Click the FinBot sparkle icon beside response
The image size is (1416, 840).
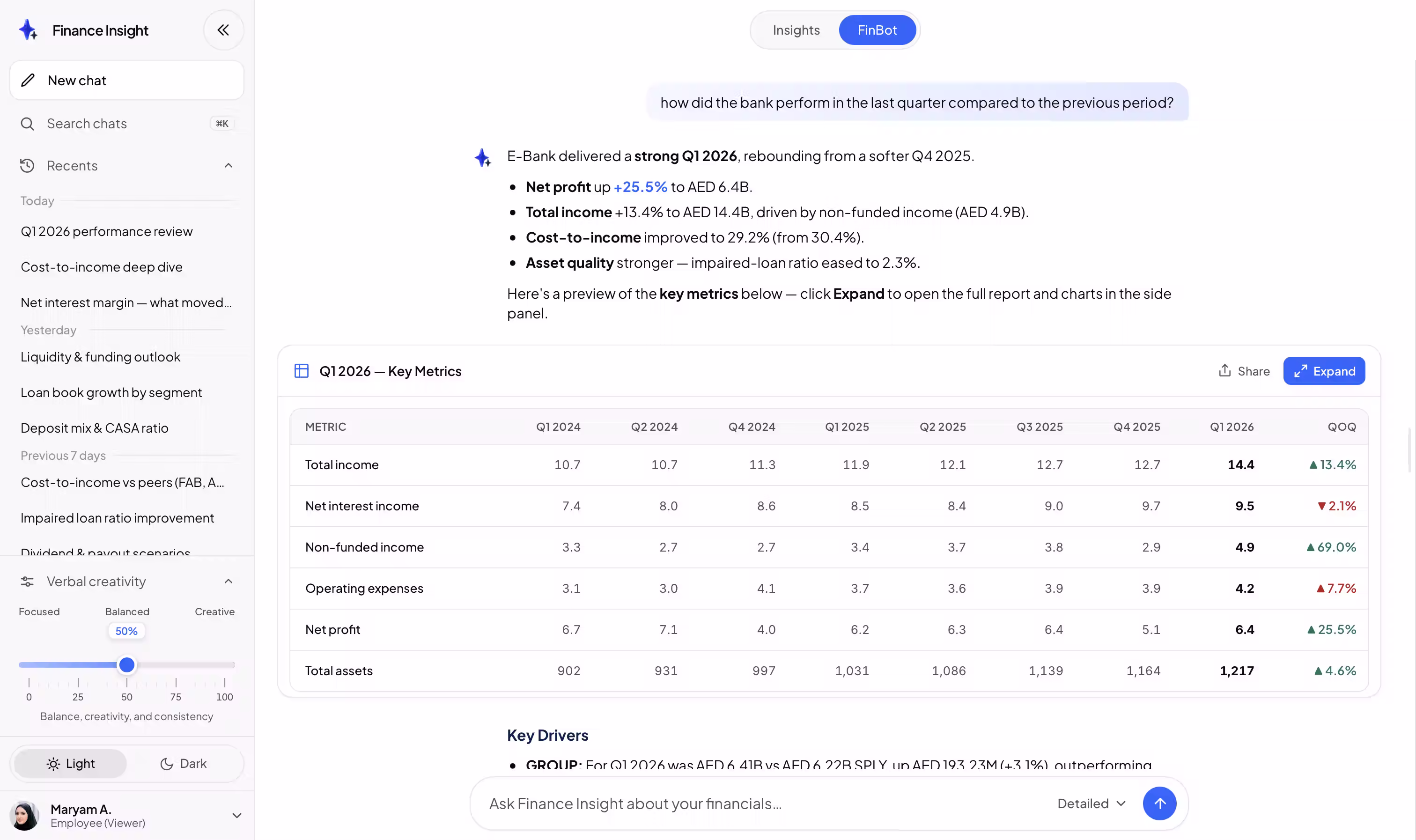pos(483,157)
